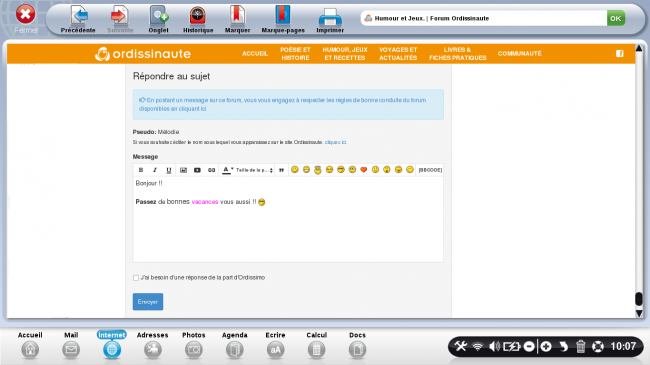Insert the sunglasses cool emoticon
The image size is (650, 365).
pyautogui.click(x=341, y=170)
